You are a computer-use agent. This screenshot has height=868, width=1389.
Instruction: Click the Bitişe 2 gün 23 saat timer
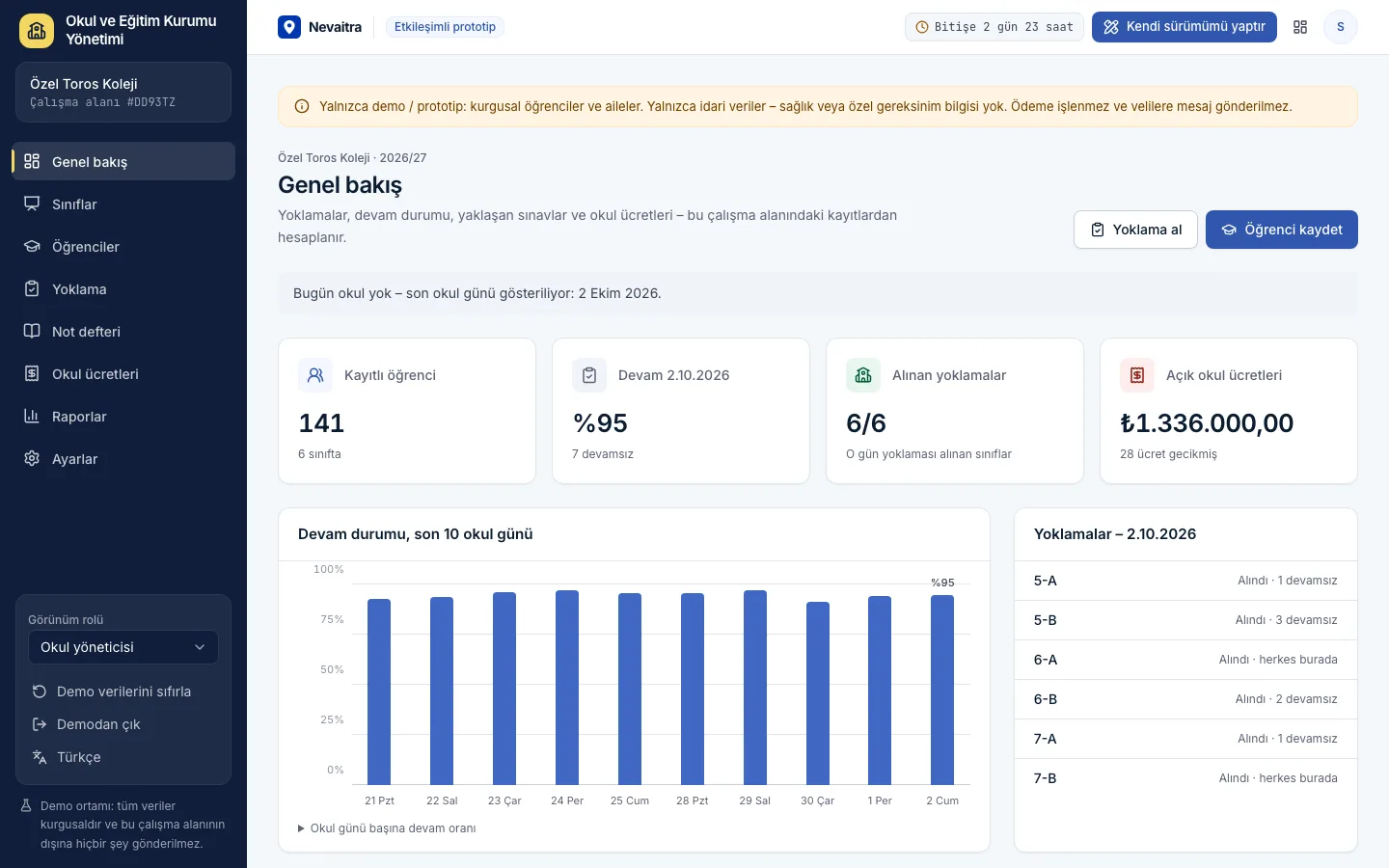tap(994, 27)
